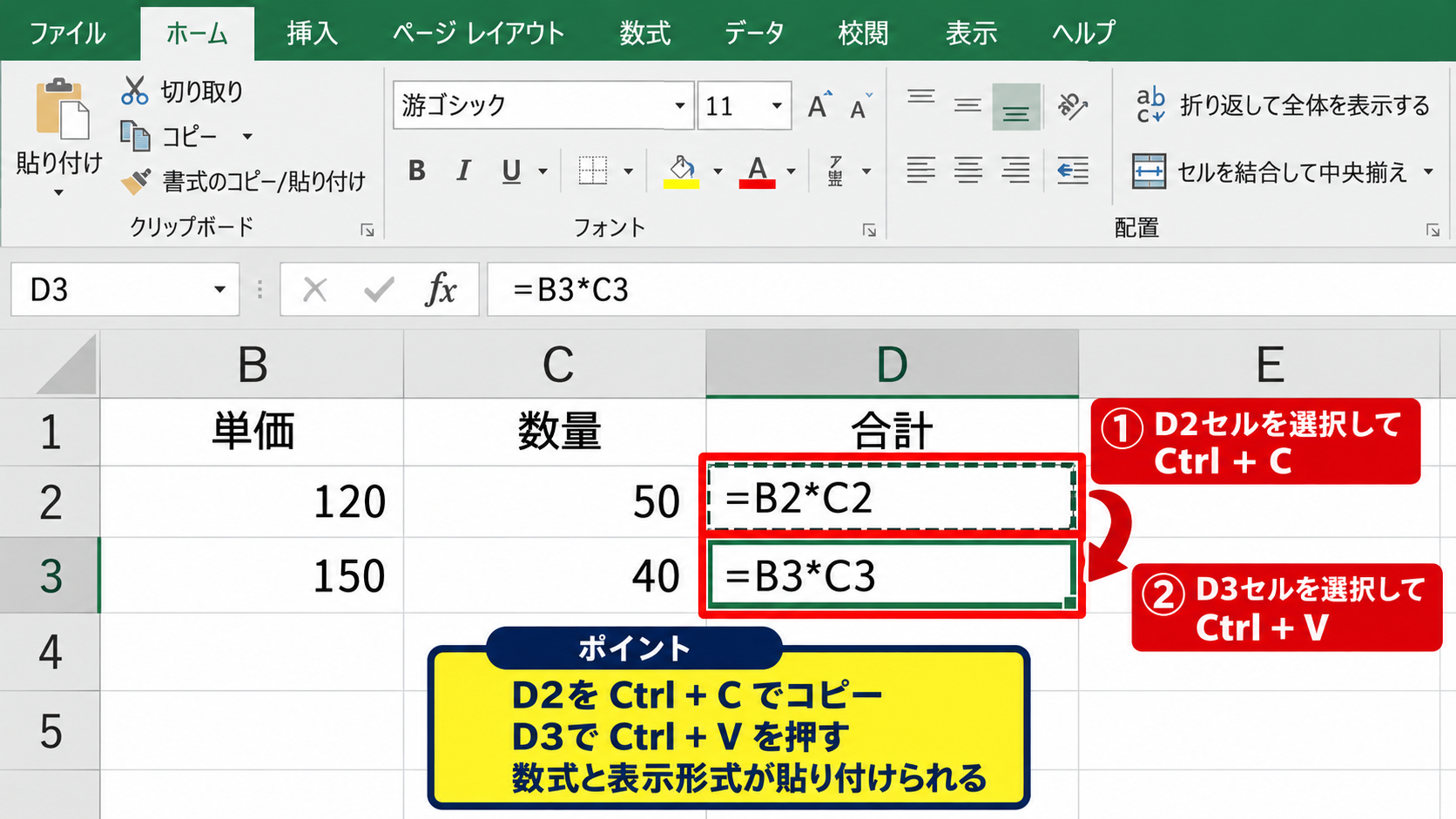The width and height of the screenshot is (1456, 819).
Task: Open the Name Box dropdown arrow
Action: 219,289
